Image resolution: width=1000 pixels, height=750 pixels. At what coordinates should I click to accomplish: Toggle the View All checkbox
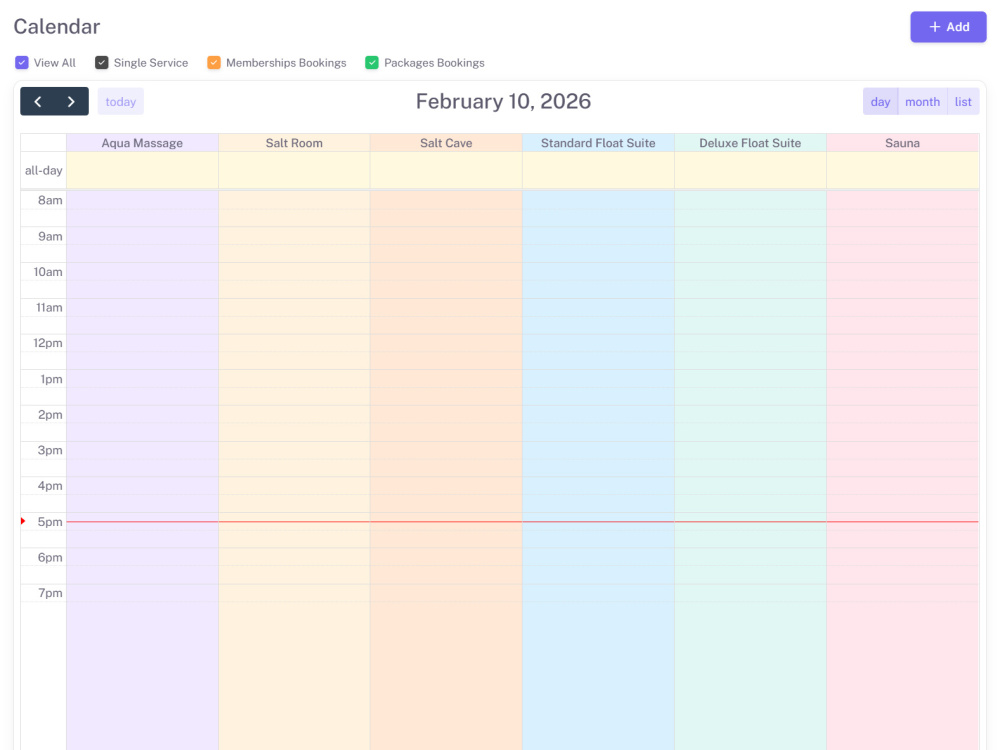coord(22,62)
